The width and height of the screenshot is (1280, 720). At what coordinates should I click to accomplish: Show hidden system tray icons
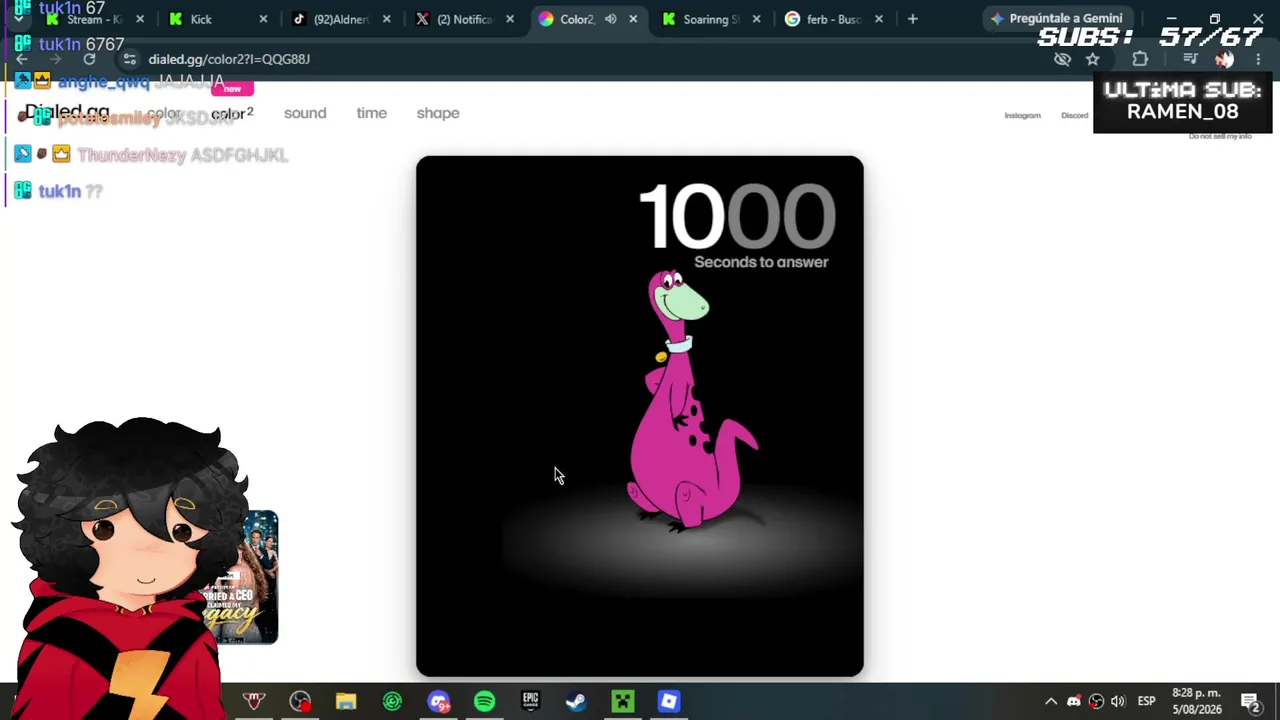[1051, 701]
